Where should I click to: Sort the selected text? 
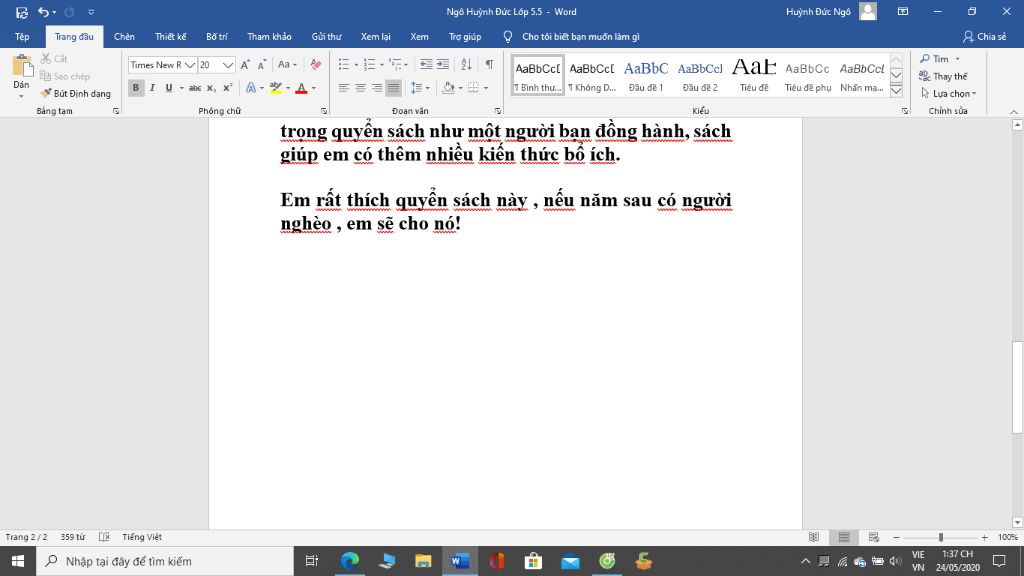pyautogui.click(x=466, y=65)
